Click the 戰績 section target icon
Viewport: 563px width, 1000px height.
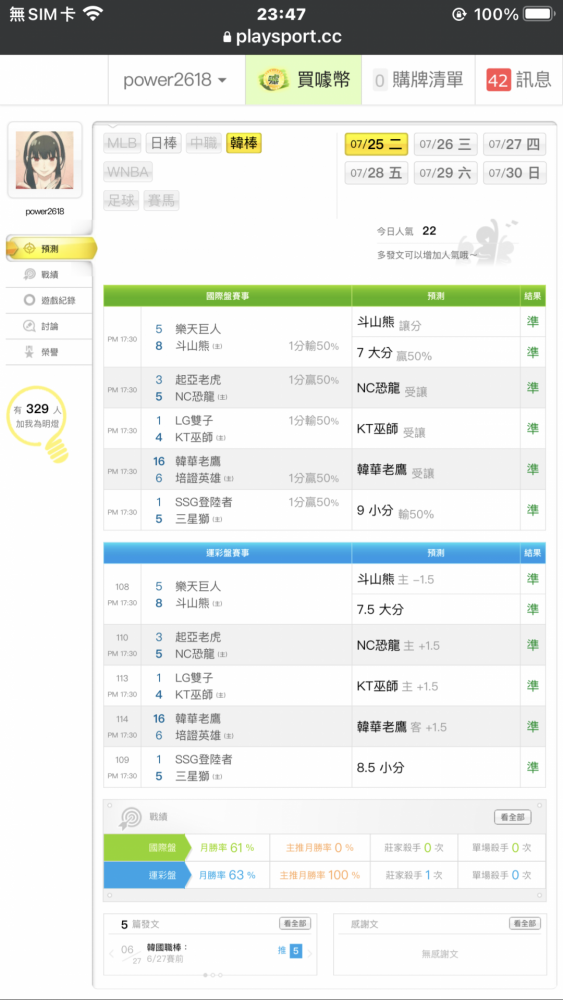pyautogui.click(x=131, y=818)
